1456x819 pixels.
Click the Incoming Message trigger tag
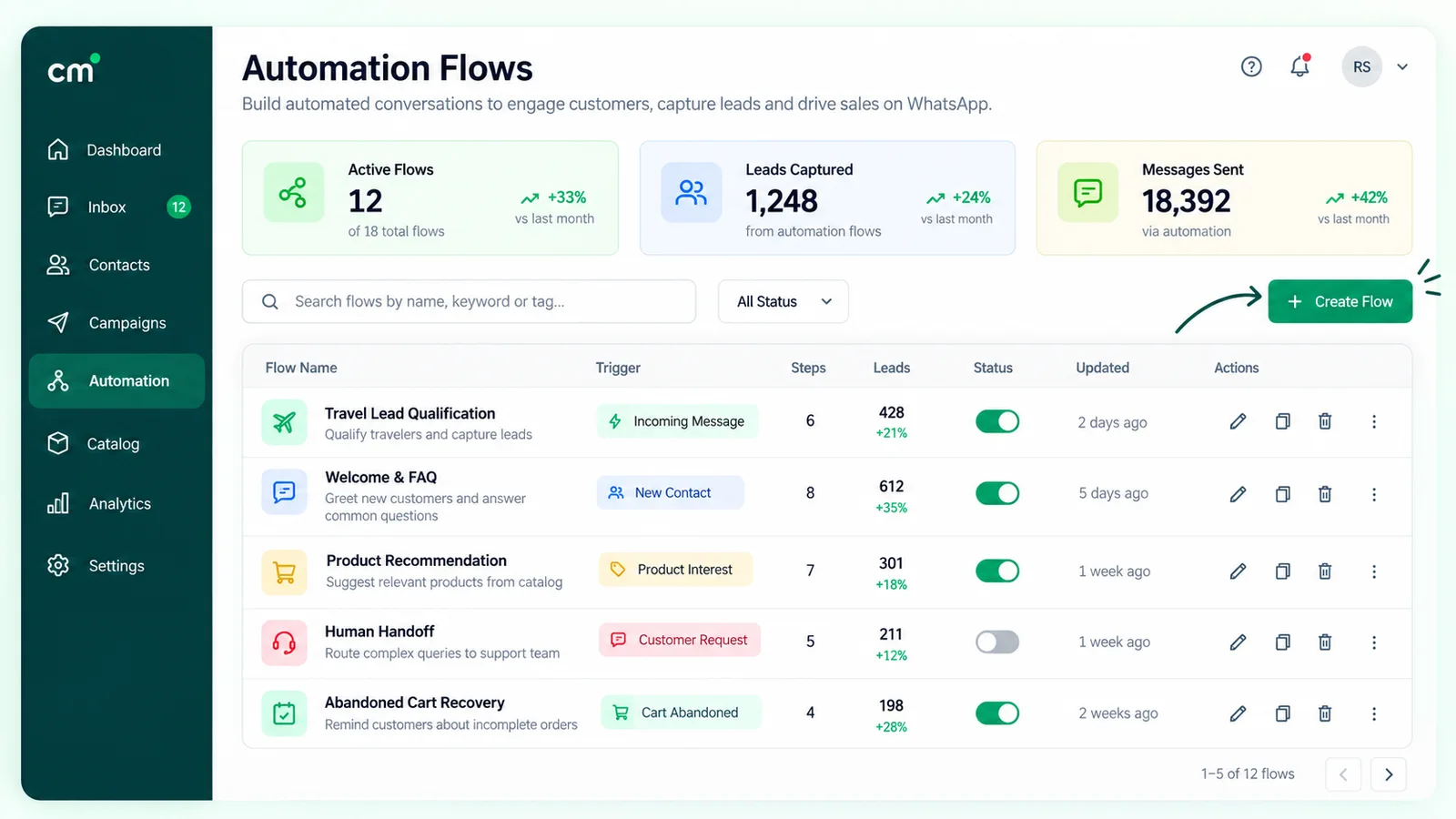click(677, 421)
